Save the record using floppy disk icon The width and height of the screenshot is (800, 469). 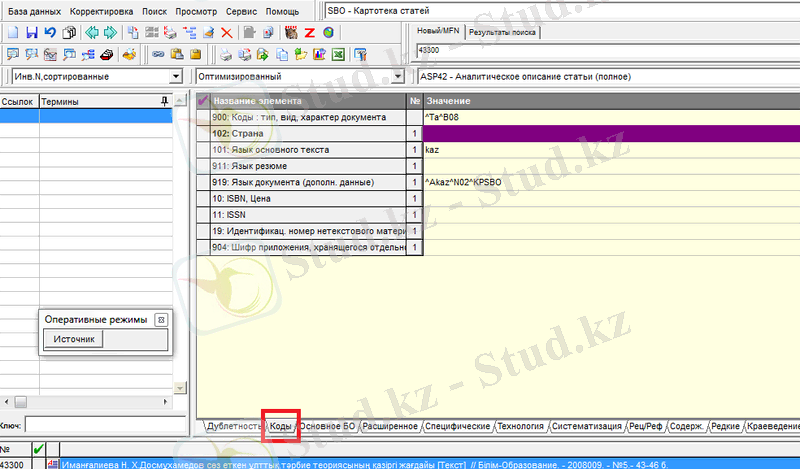point(32,33)
